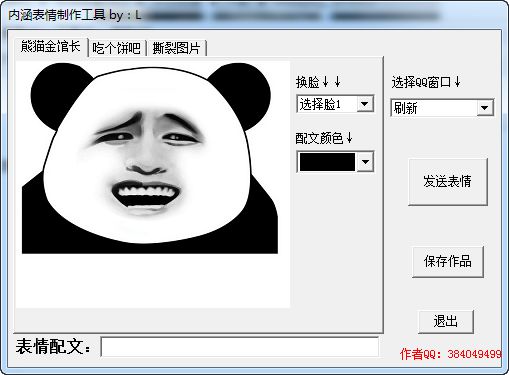Focus the 表情配文 caption input field
The width and height of the screenshot is (509, 375).
pyautogui.click(x=239, y=347)
